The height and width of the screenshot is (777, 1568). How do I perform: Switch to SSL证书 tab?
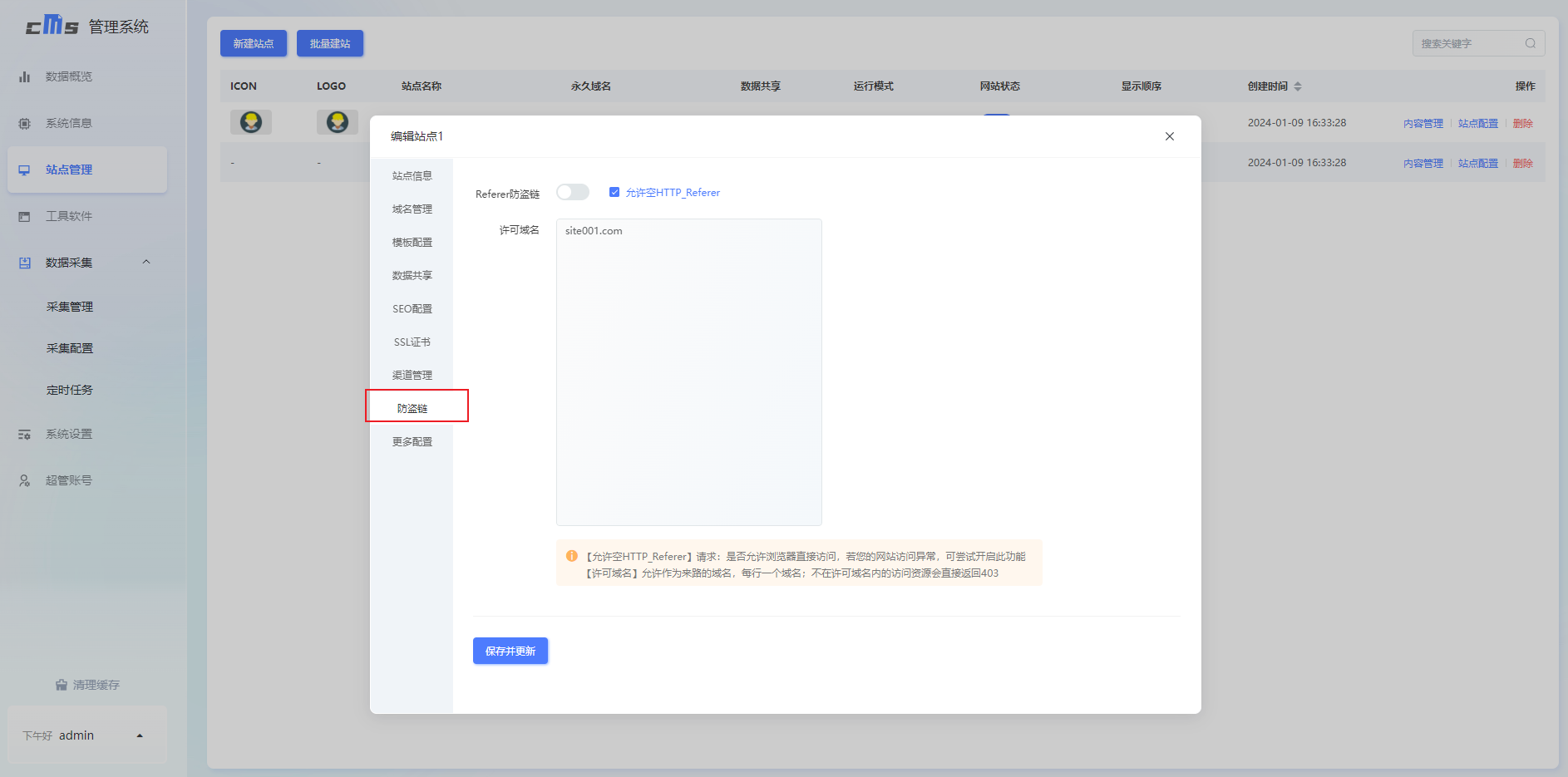pyautogui.click(x=412, y=342)
